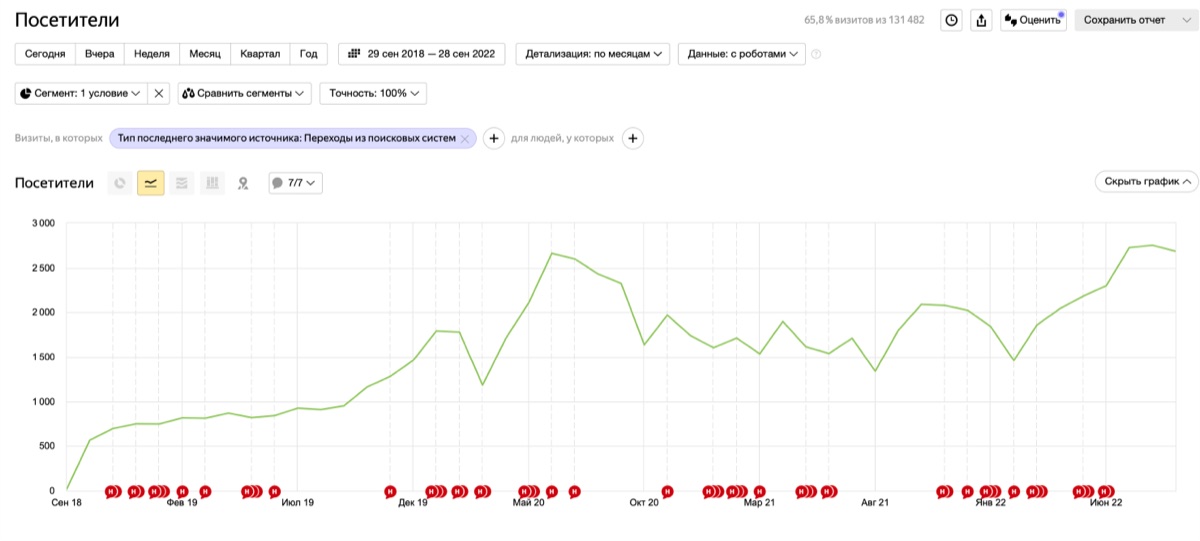The image size is (1200, 541).
Task: Select the line chart view
Action: [x=151, y=183]
